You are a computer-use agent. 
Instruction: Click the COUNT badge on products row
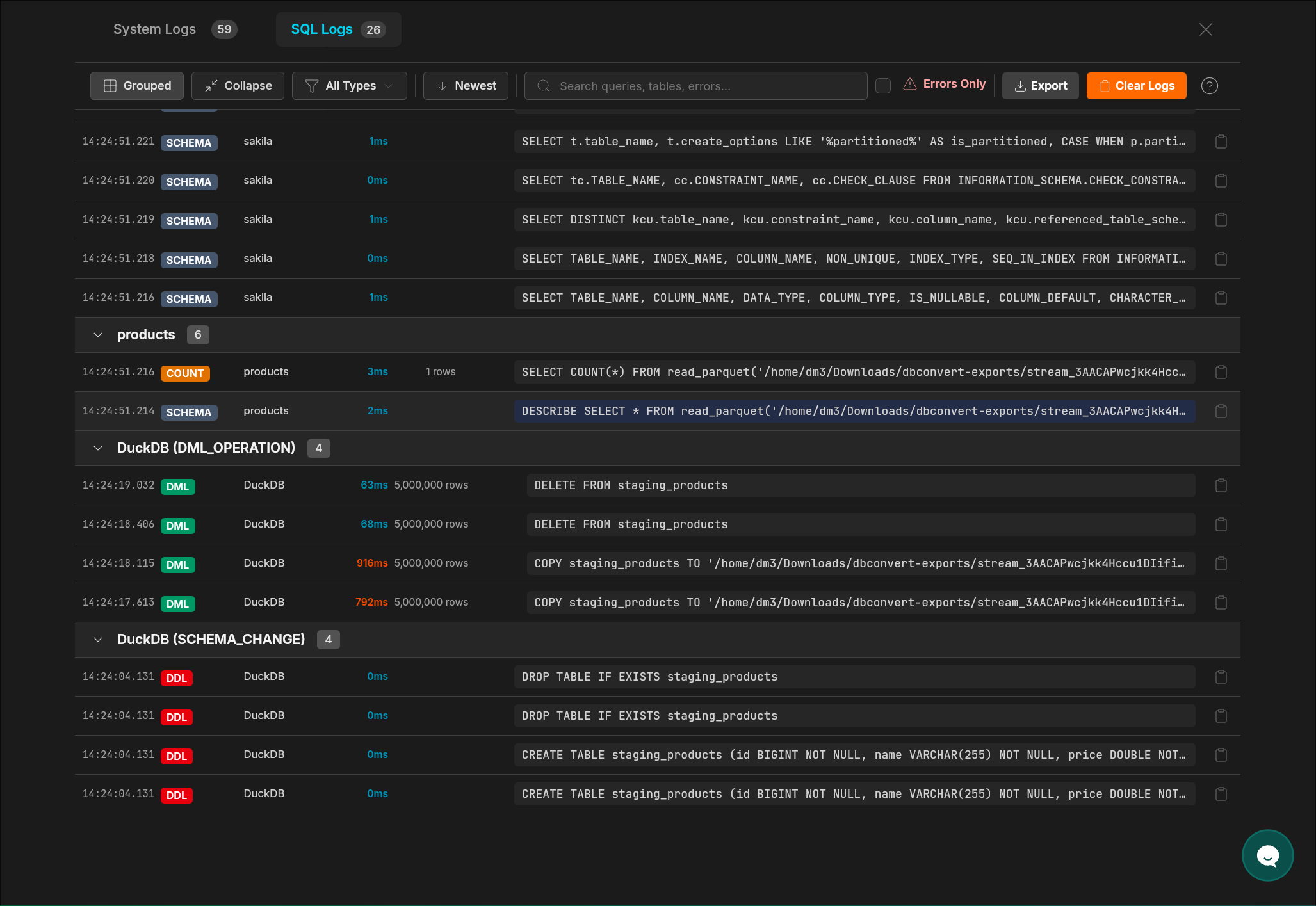point(185,373)
